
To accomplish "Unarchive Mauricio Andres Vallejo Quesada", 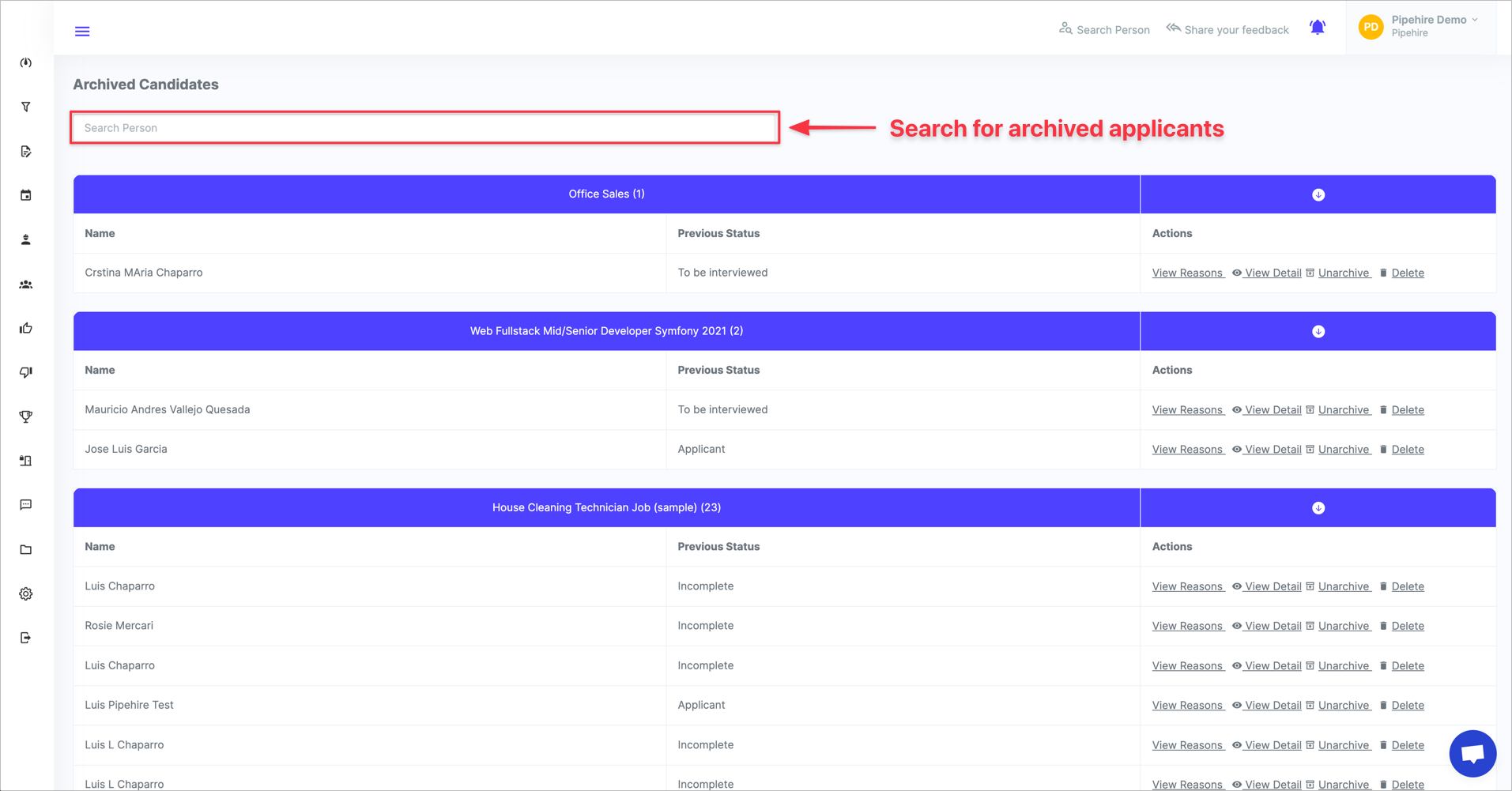I will [1338, 410].
